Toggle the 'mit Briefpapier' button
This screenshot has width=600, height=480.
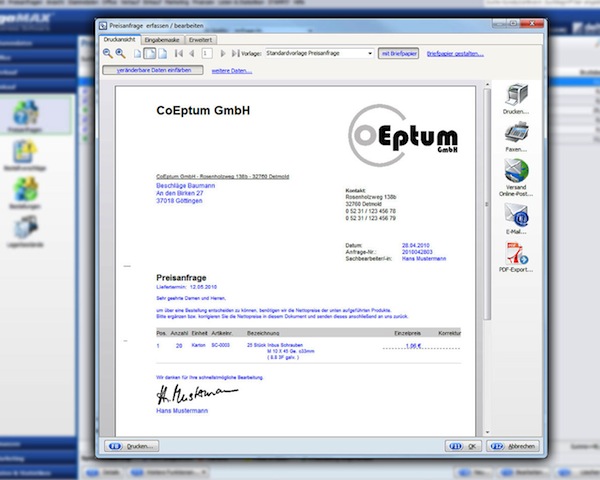point(399,54)
